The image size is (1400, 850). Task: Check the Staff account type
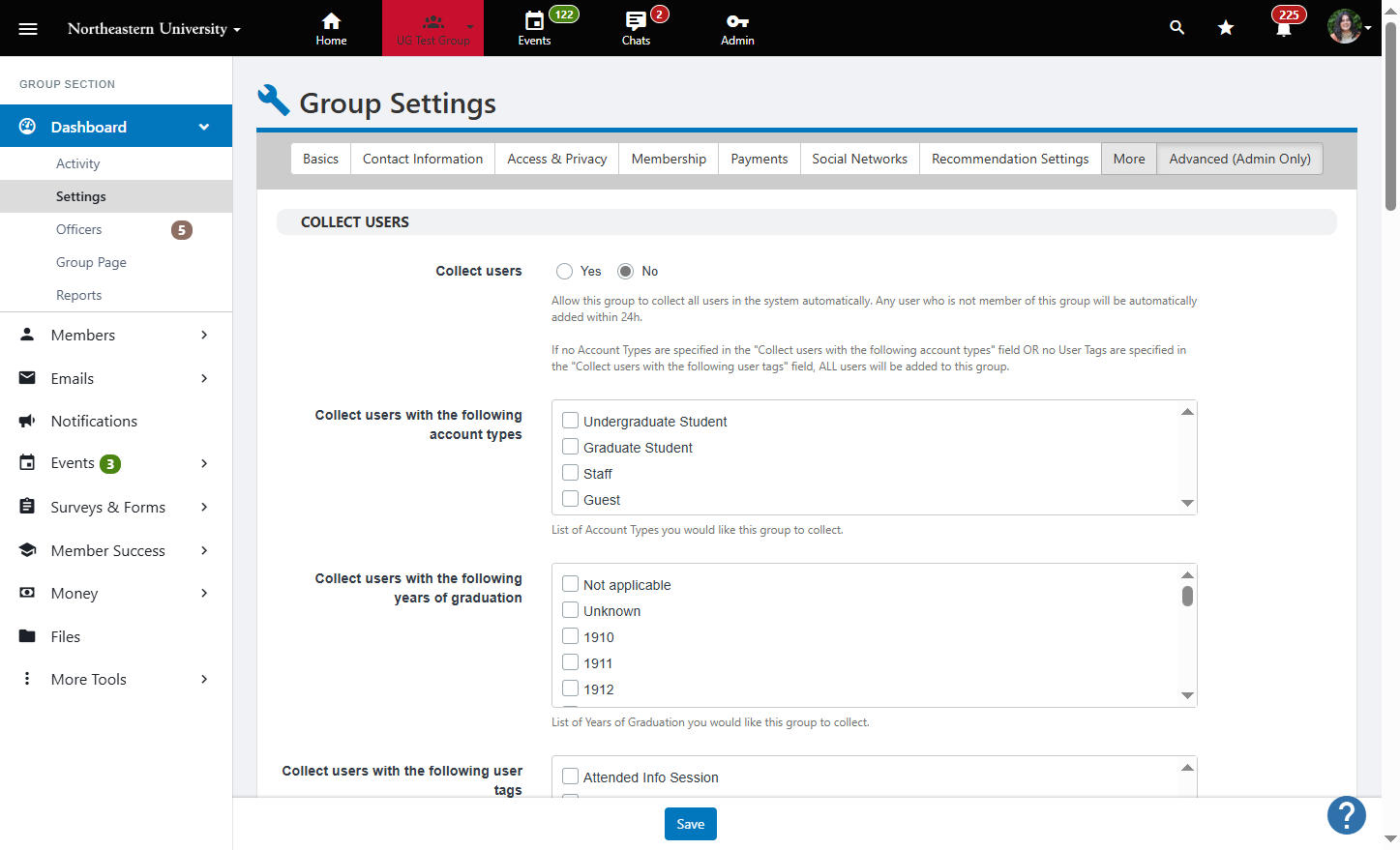click(571, 473)
